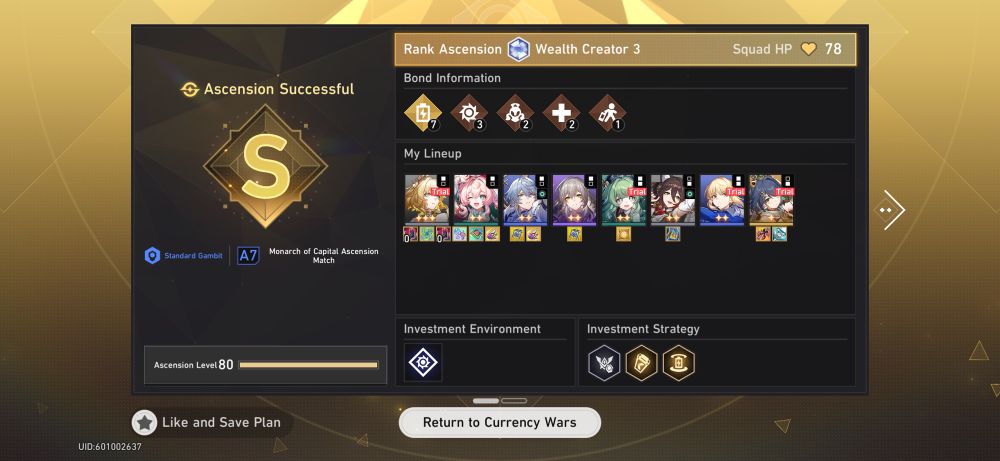Click Return to Currency Wars button

499,422
